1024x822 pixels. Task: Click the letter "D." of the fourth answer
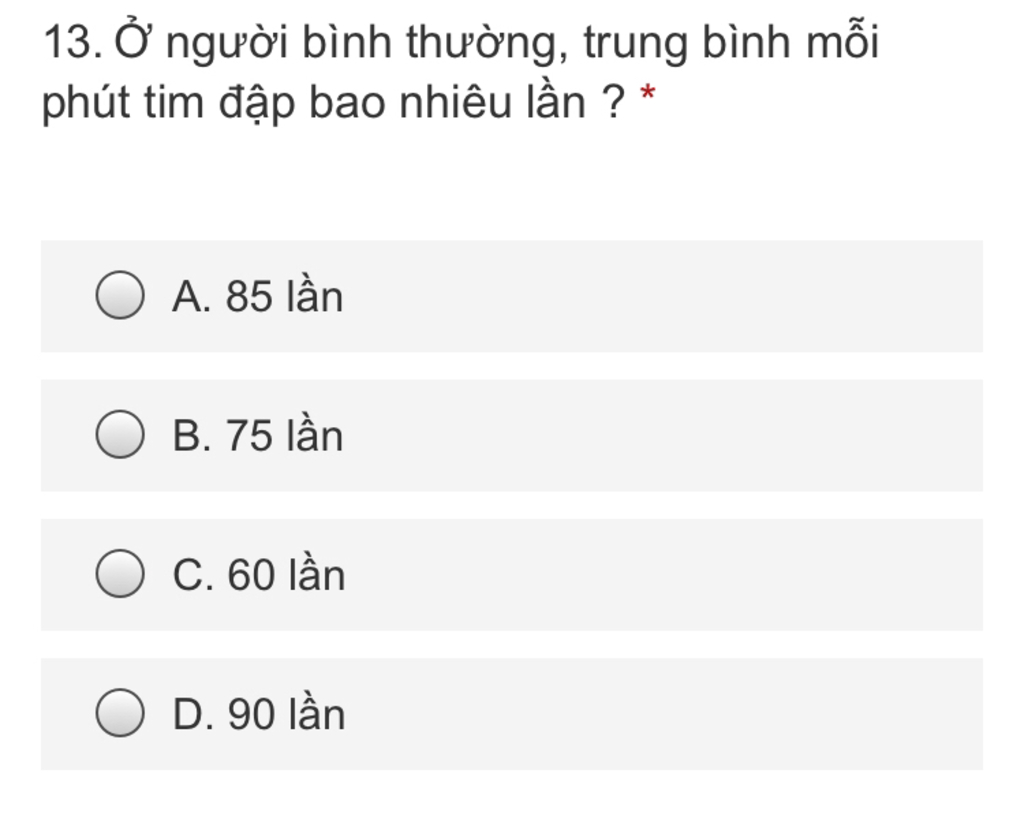[192, 714]
